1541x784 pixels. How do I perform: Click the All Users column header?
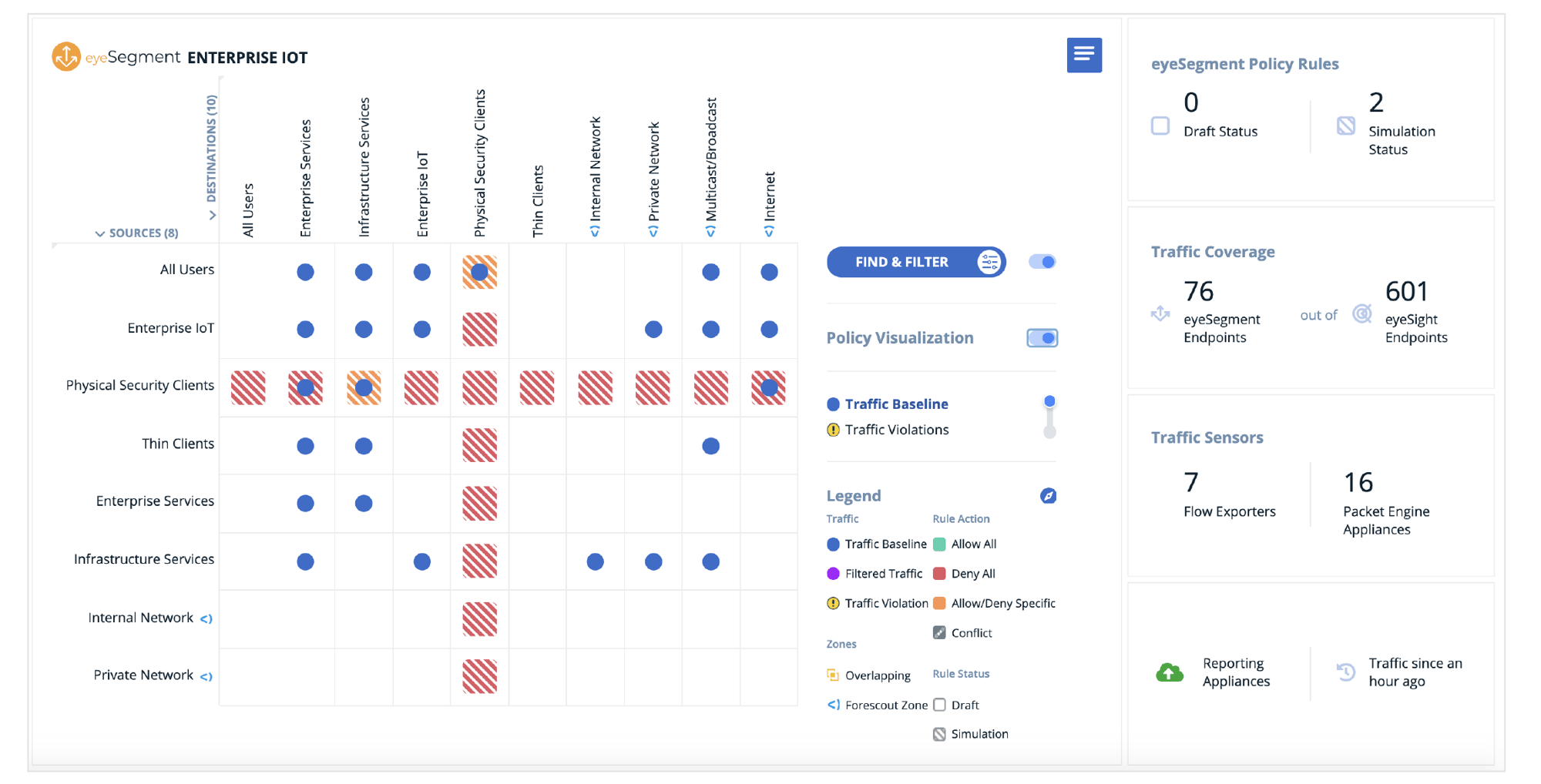point(247,210)
